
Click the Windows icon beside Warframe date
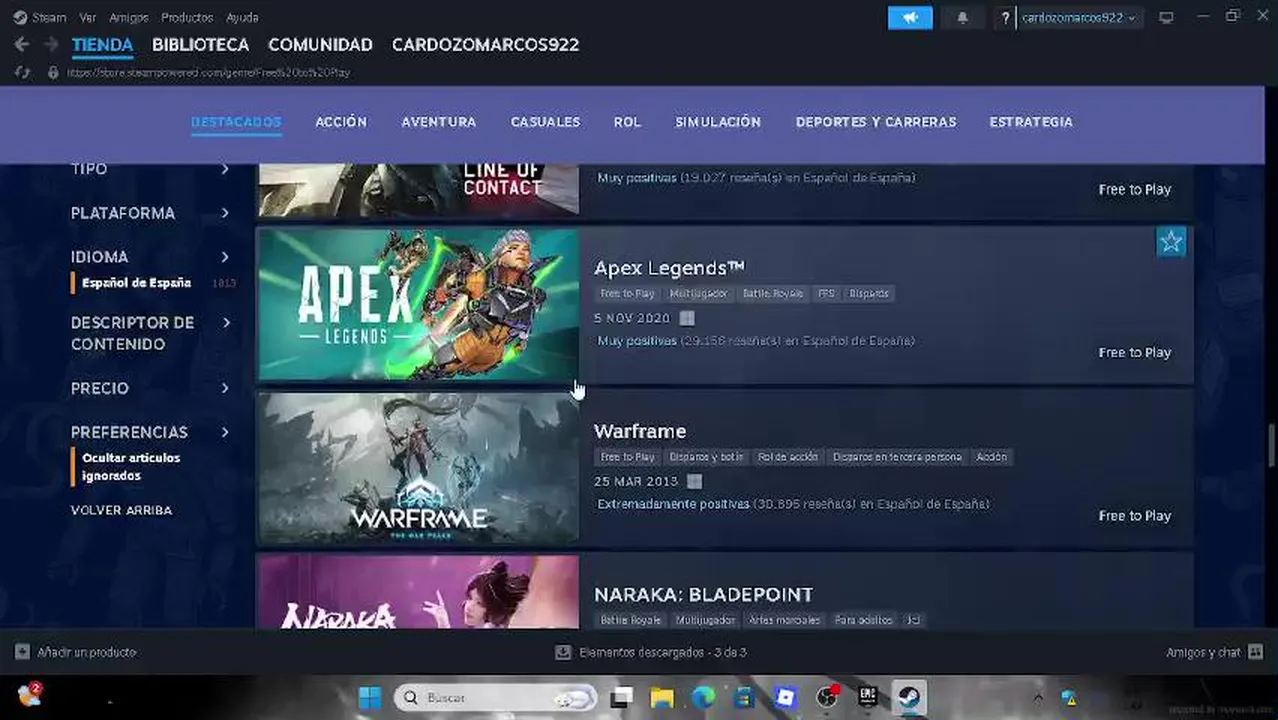coord(695,481)
